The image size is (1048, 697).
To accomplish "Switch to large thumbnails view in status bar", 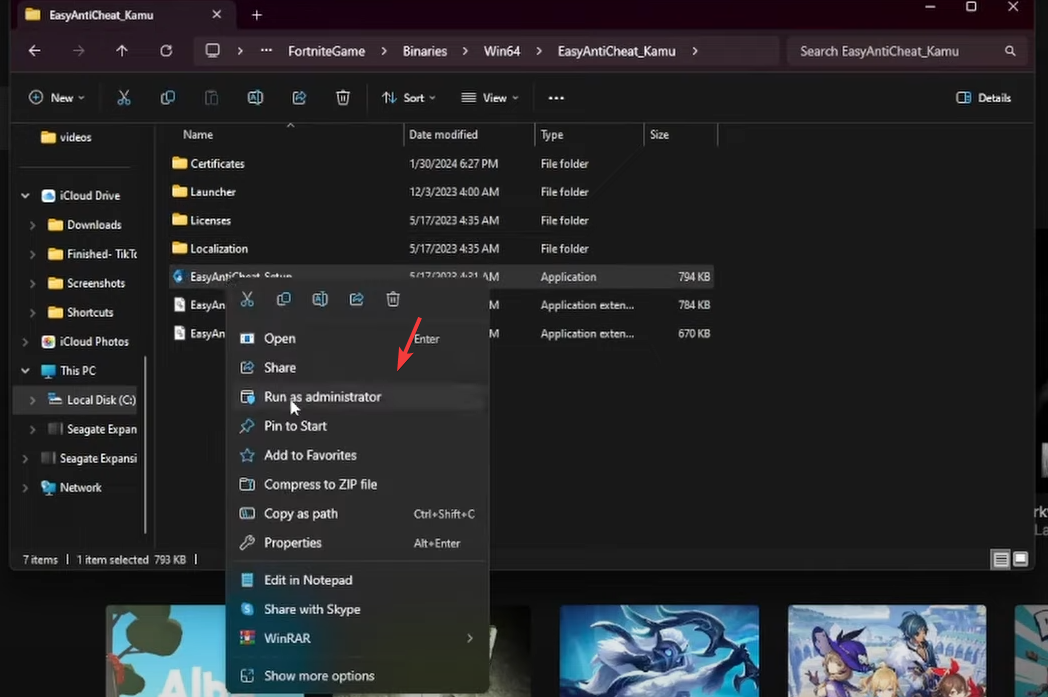I will [x=1020, y=560].
